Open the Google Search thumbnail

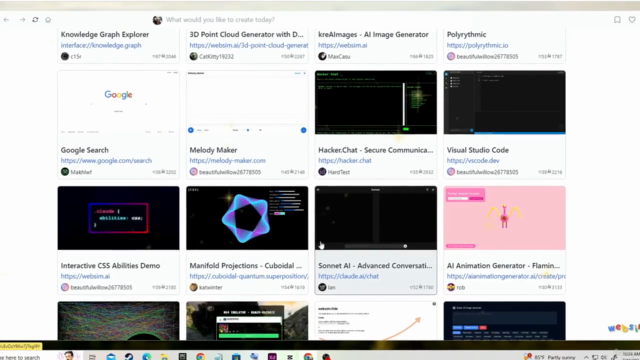118,102
